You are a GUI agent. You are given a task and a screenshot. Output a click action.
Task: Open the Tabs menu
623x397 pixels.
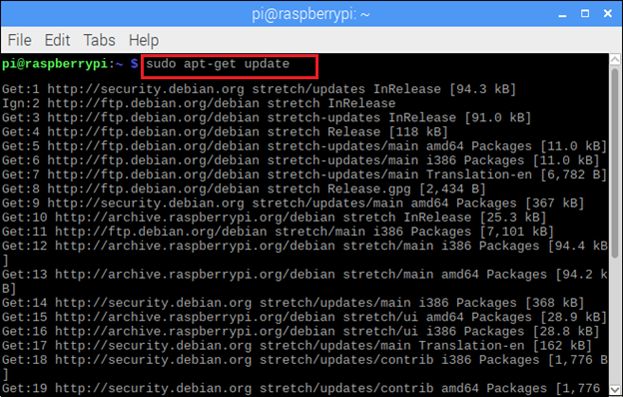pos(99,40)
